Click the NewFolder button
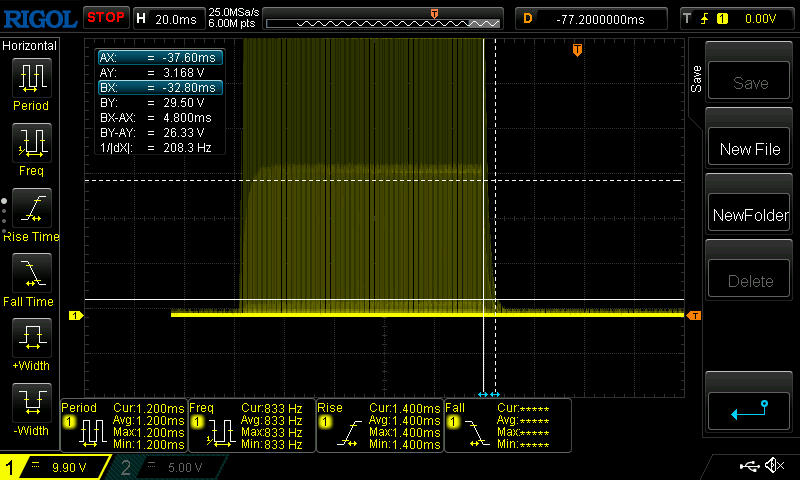This screenshot has width=800, height=480. pos(749,213)
